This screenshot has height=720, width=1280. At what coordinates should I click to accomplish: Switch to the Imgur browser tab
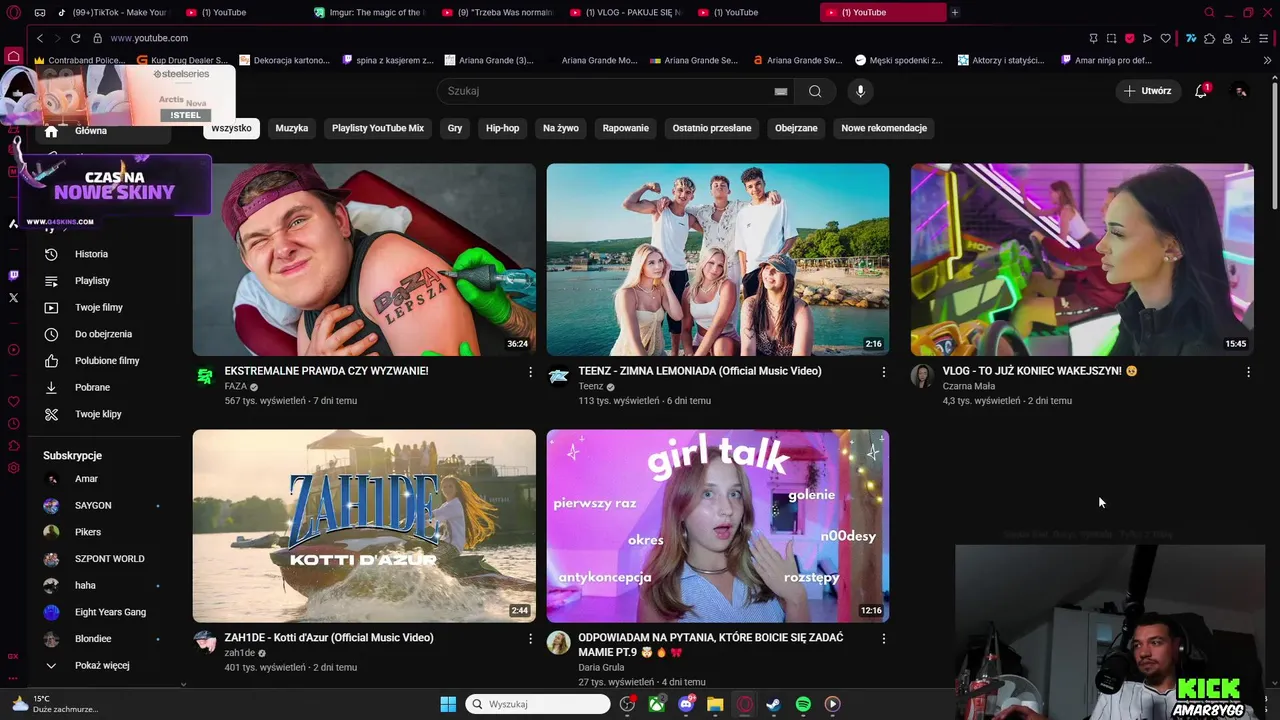370,12
